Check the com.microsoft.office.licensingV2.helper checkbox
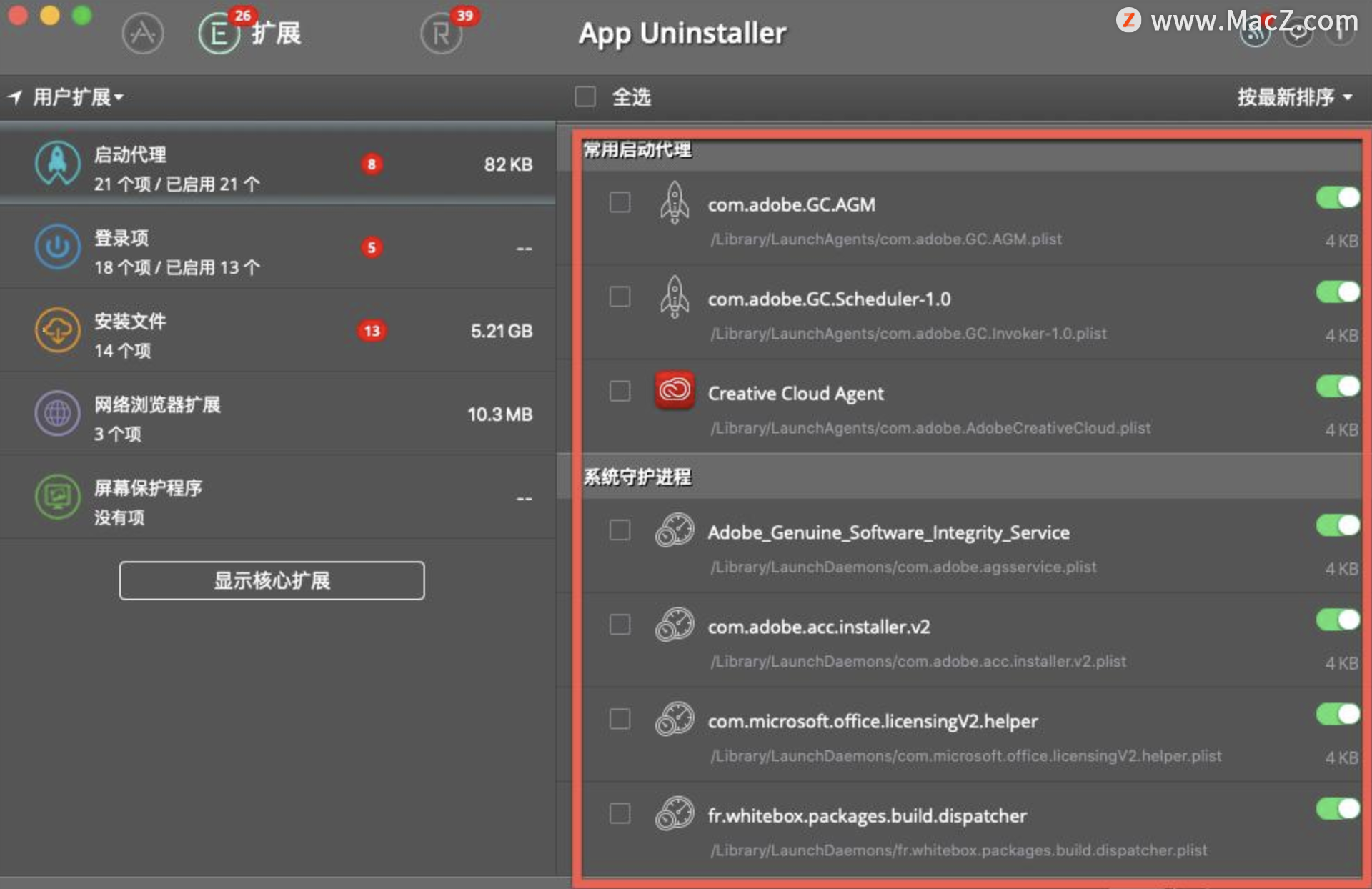Screen dimensions: 1372x889 620,719
